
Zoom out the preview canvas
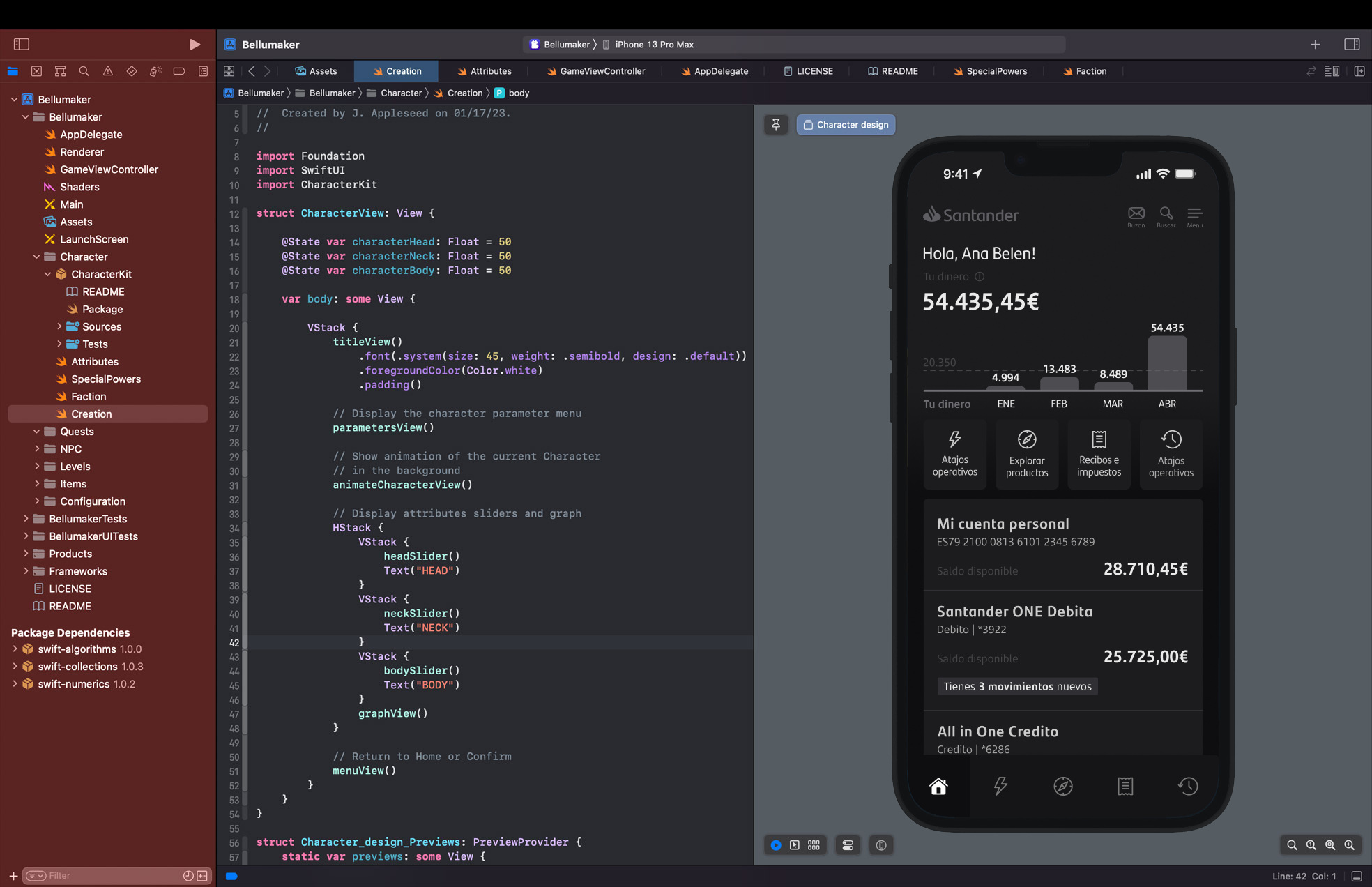coord(1292,845)
